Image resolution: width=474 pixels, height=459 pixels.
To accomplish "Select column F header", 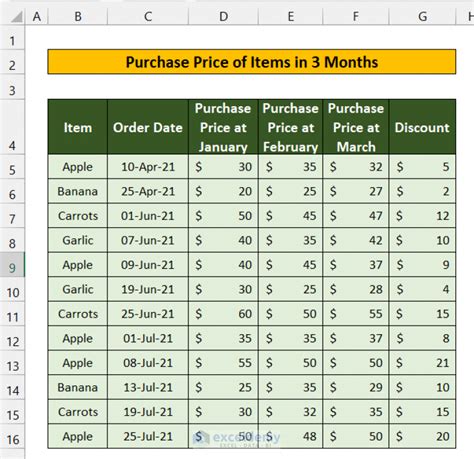I will point(356,16).
